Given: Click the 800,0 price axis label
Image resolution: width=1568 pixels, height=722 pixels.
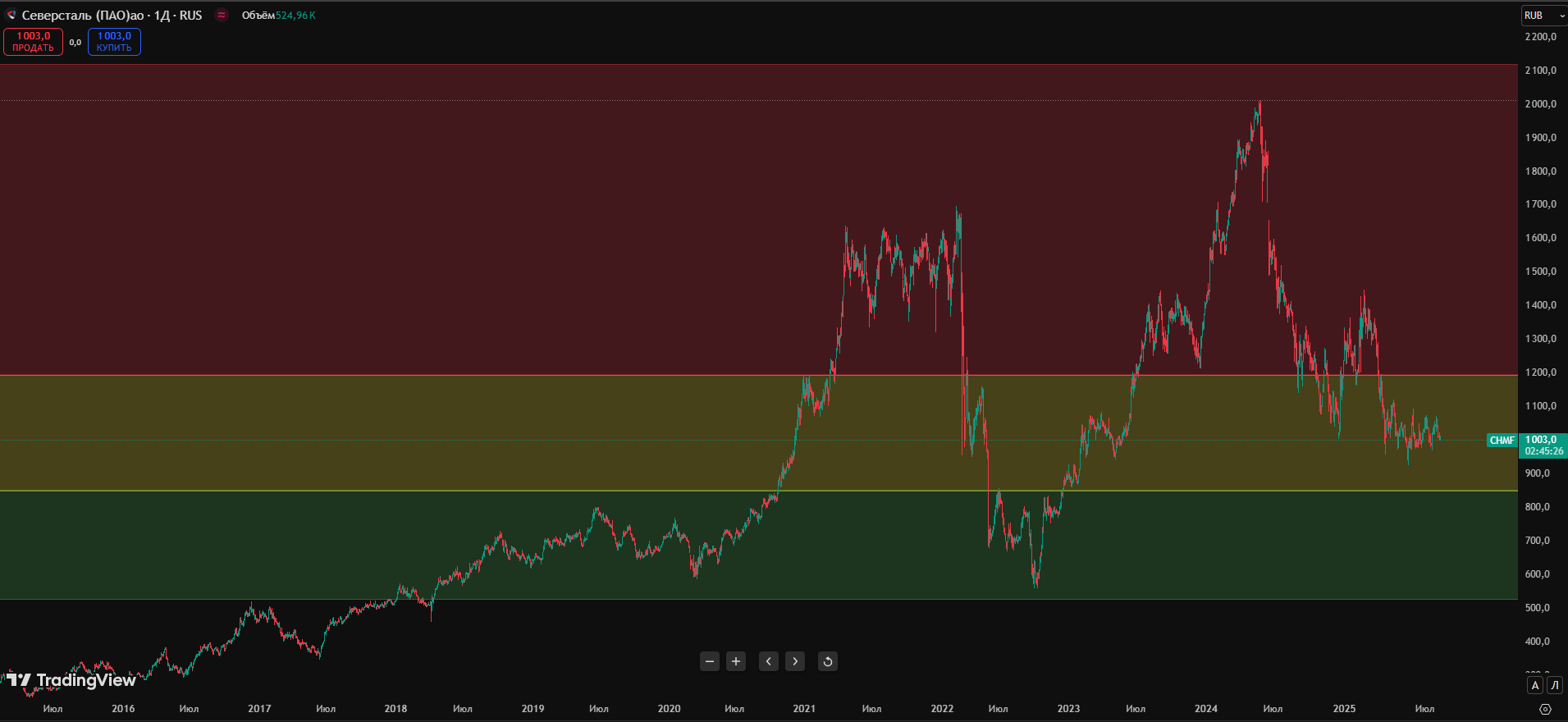Looking at the screenshot, I should (x=1538, y=507).
